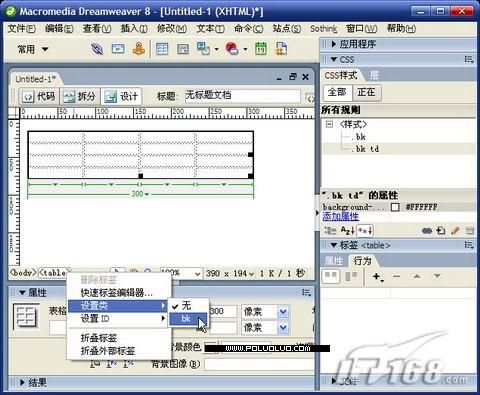Image resolution: width=480 pixels, height=395 pixels.
Task: Click the Images insert icon
Action: pos(203,49)
